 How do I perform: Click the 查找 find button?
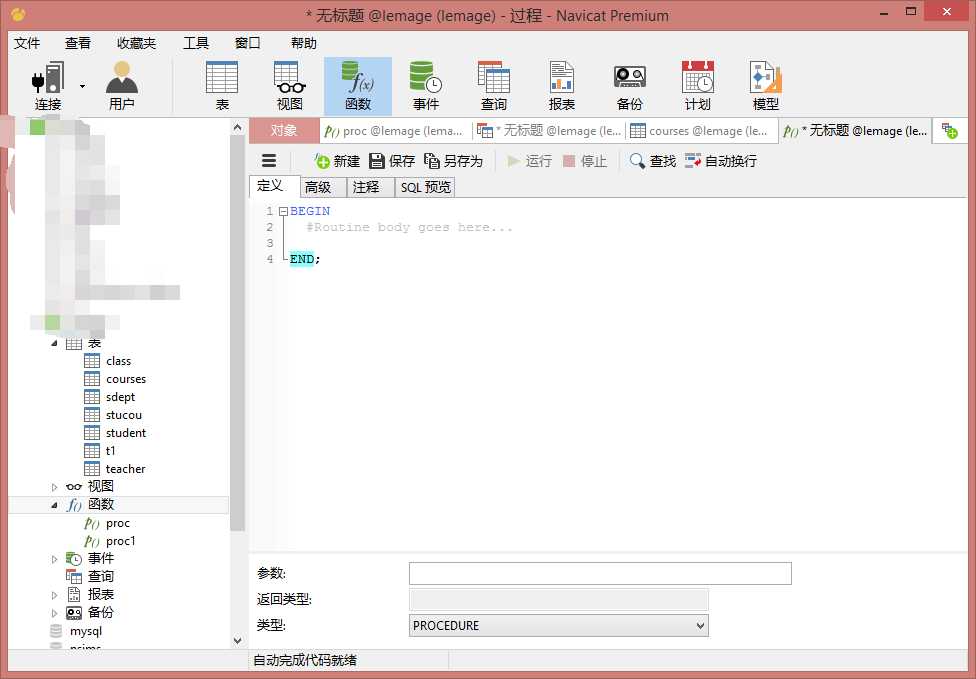pyautogui.click(x=653, y=161)
